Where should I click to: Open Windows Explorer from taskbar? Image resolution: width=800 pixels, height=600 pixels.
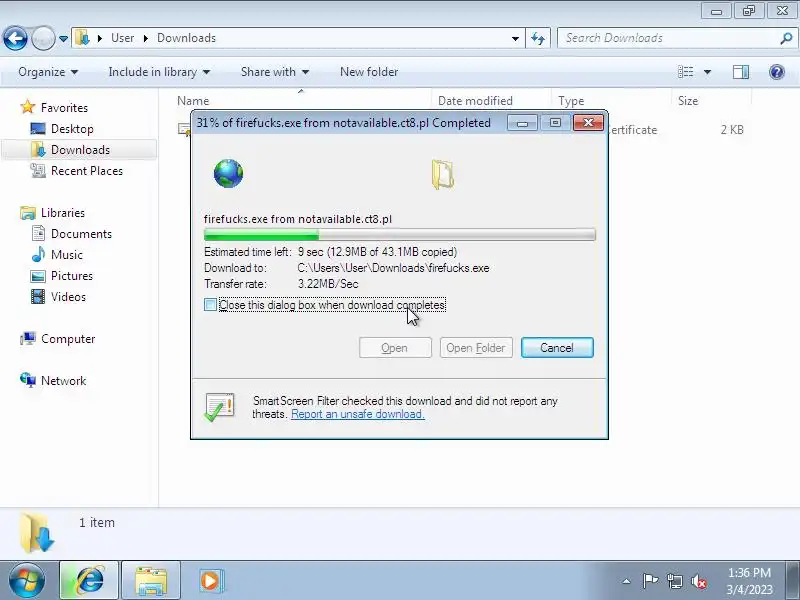tap(151, 581)
